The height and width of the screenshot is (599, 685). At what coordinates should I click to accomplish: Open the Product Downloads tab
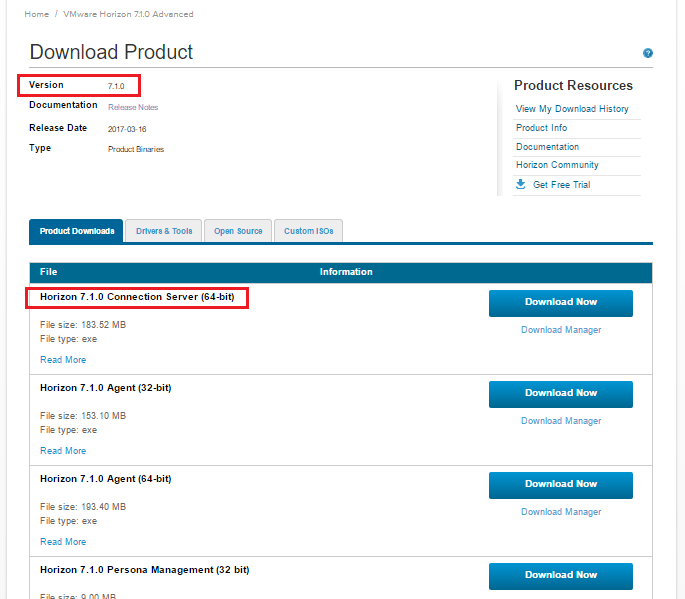[77, 231]
